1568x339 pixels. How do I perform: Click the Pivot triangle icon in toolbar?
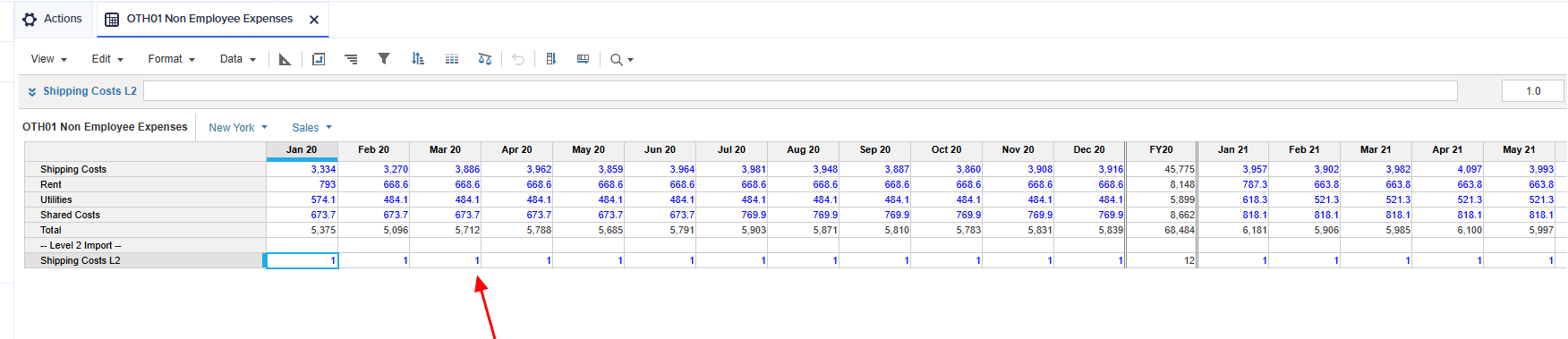(285, 59)
